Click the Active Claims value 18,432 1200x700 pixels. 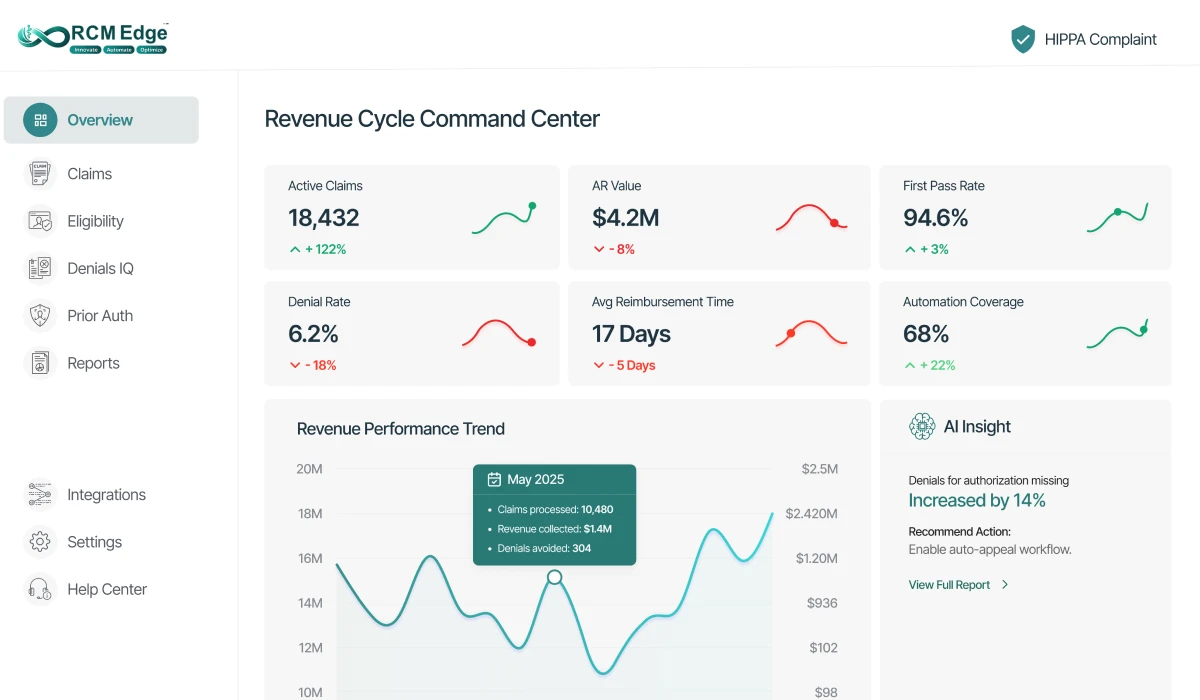[323, 217]
